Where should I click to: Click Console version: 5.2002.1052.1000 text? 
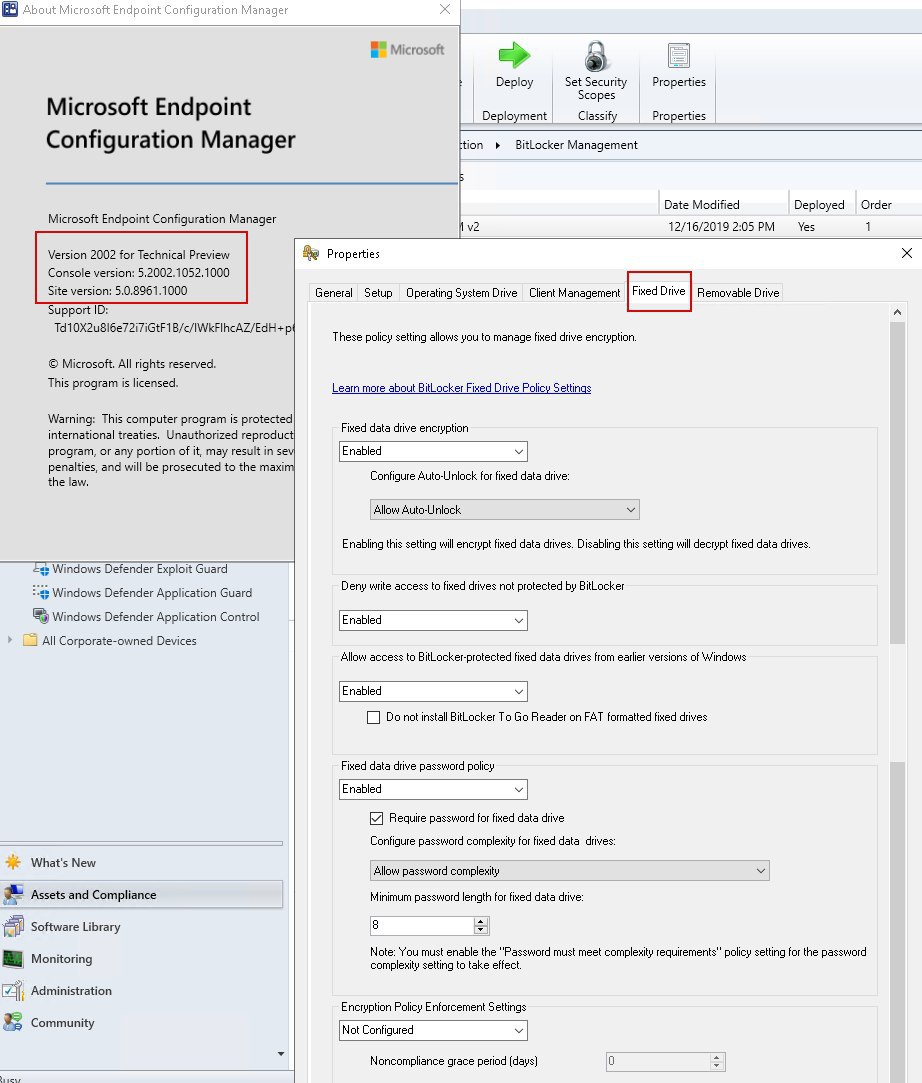click(138, 273)
